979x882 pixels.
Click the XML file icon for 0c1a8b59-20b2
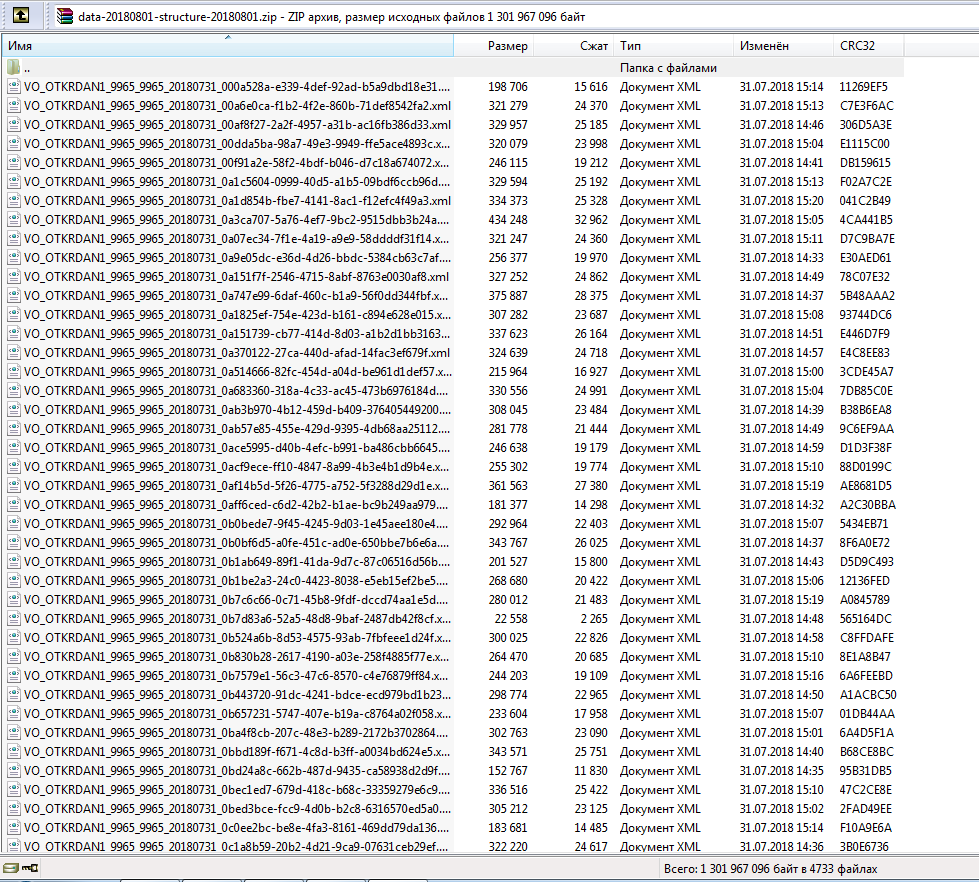[13, 847]
